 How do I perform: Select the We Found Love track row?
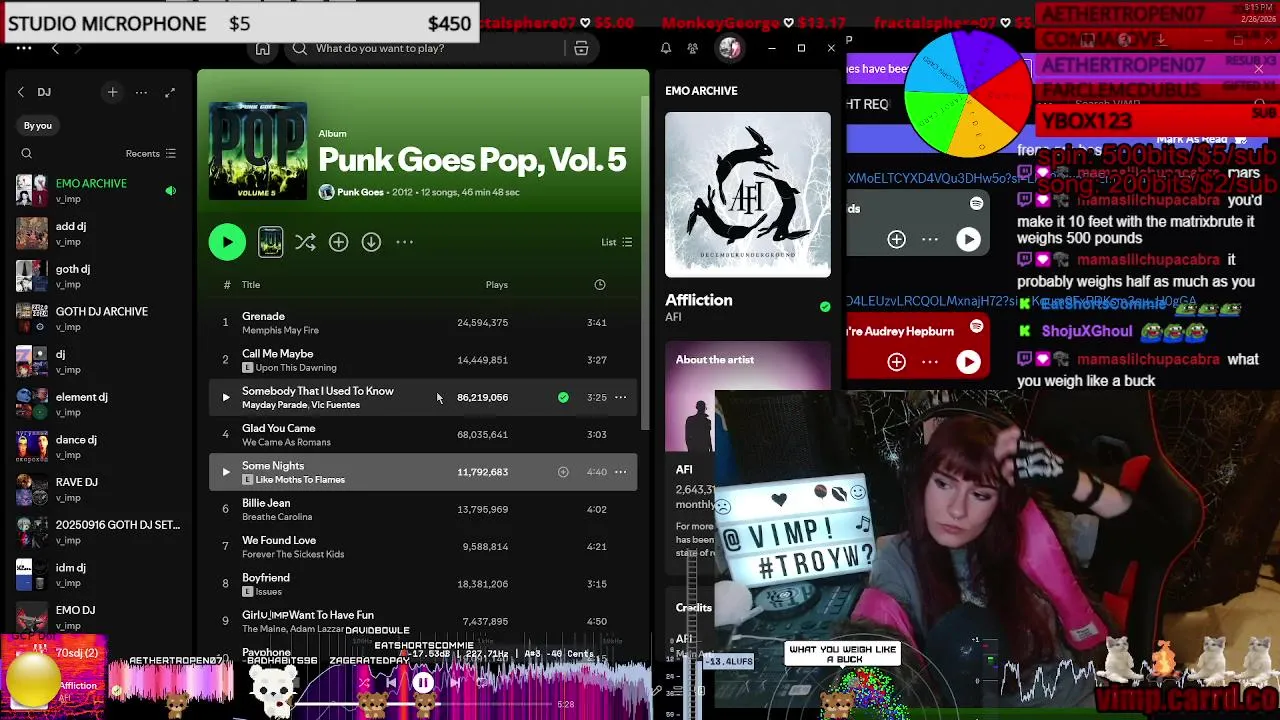point(423,547)
